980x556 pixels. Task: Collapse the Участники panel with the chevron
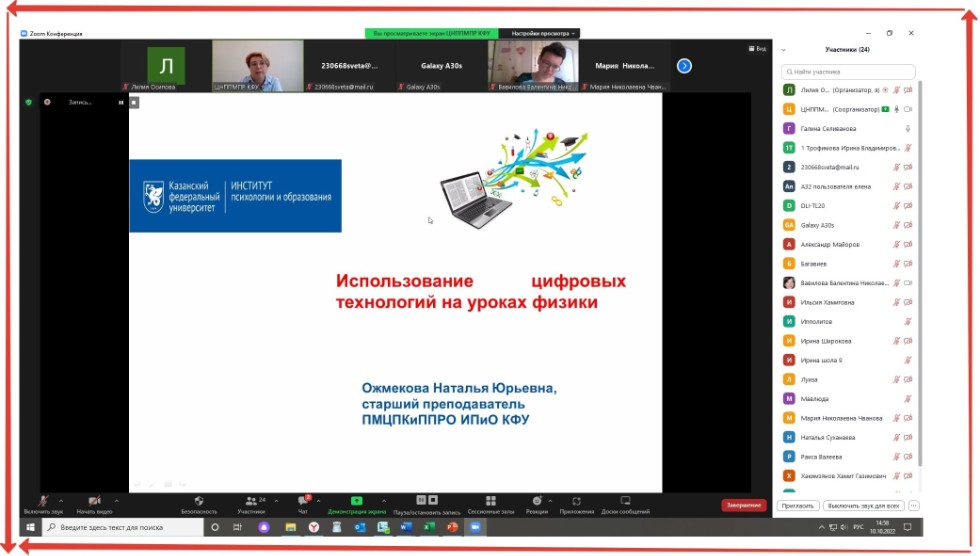point(784,49)
